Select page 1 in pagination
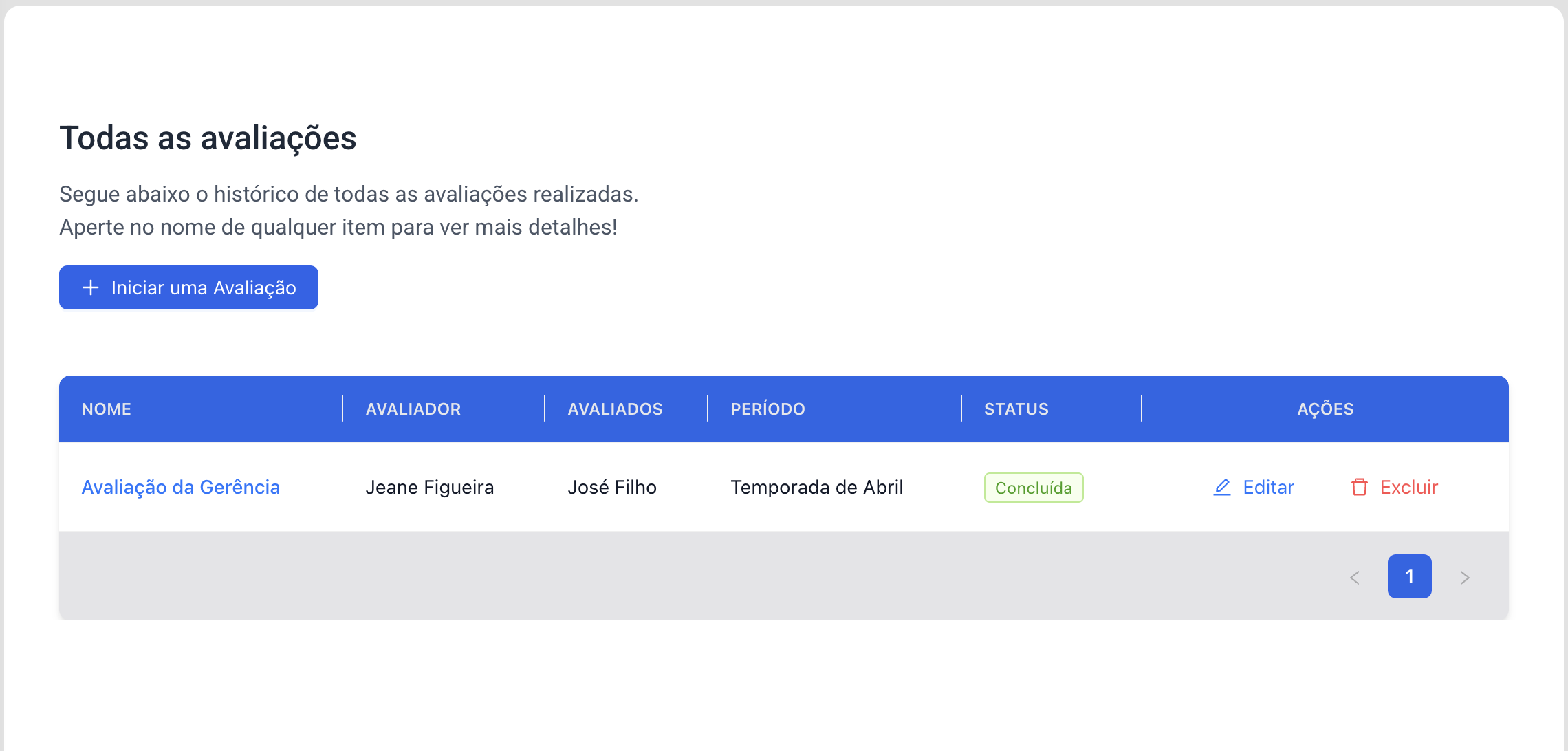The height and width of the screenshot is (751, 1568). tap(1410, 576)
